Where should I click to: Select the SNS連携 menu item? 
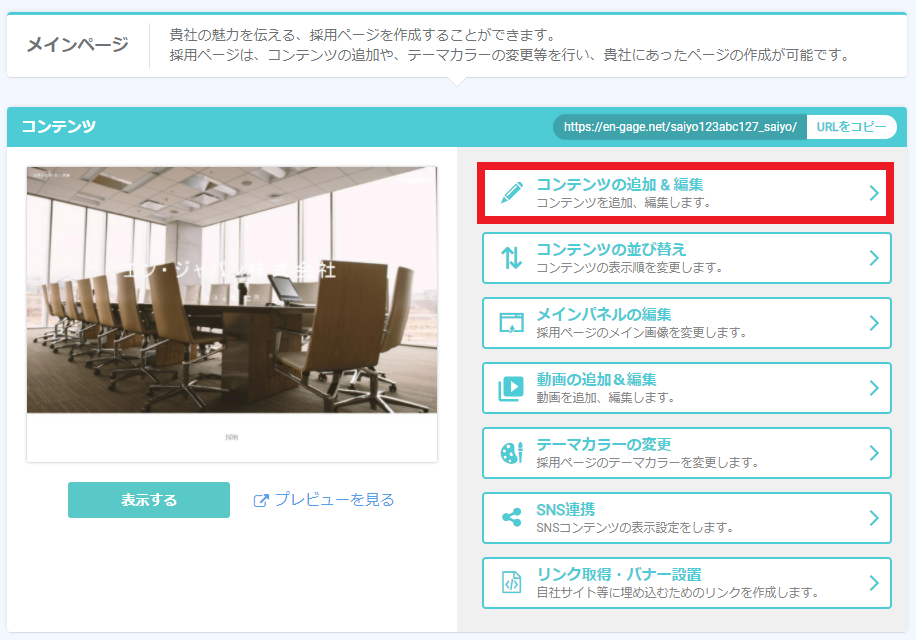[686, 518]
